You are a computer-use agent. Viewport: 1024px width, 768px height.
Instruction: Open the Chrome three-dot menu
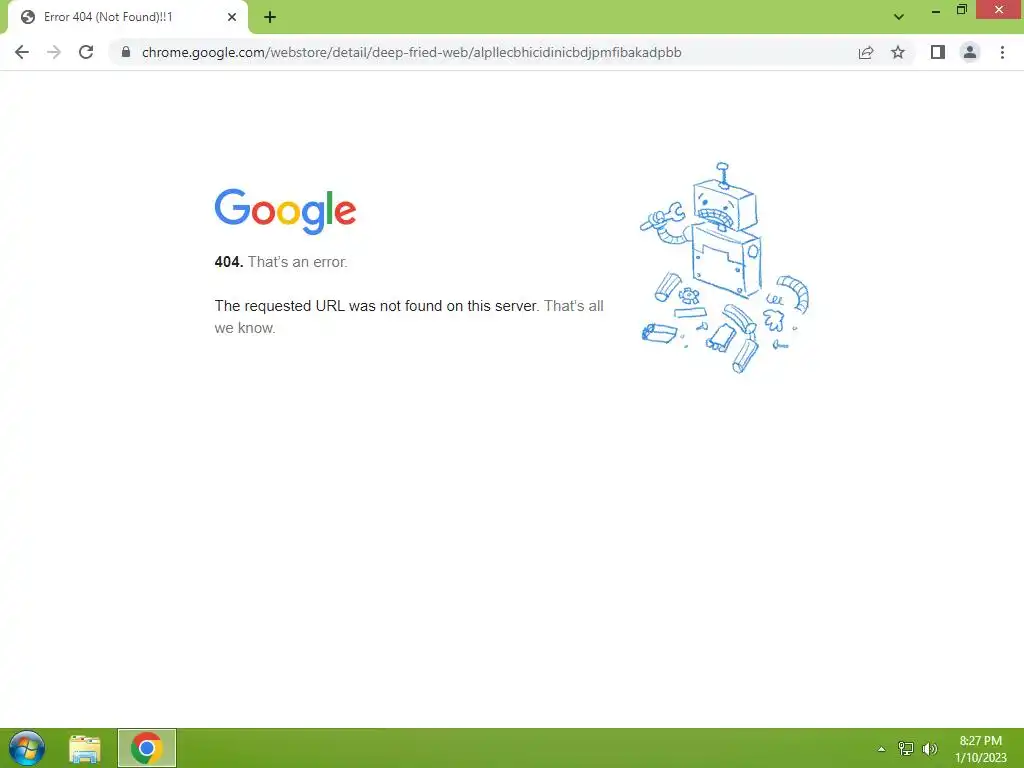tap(1002, 52)
